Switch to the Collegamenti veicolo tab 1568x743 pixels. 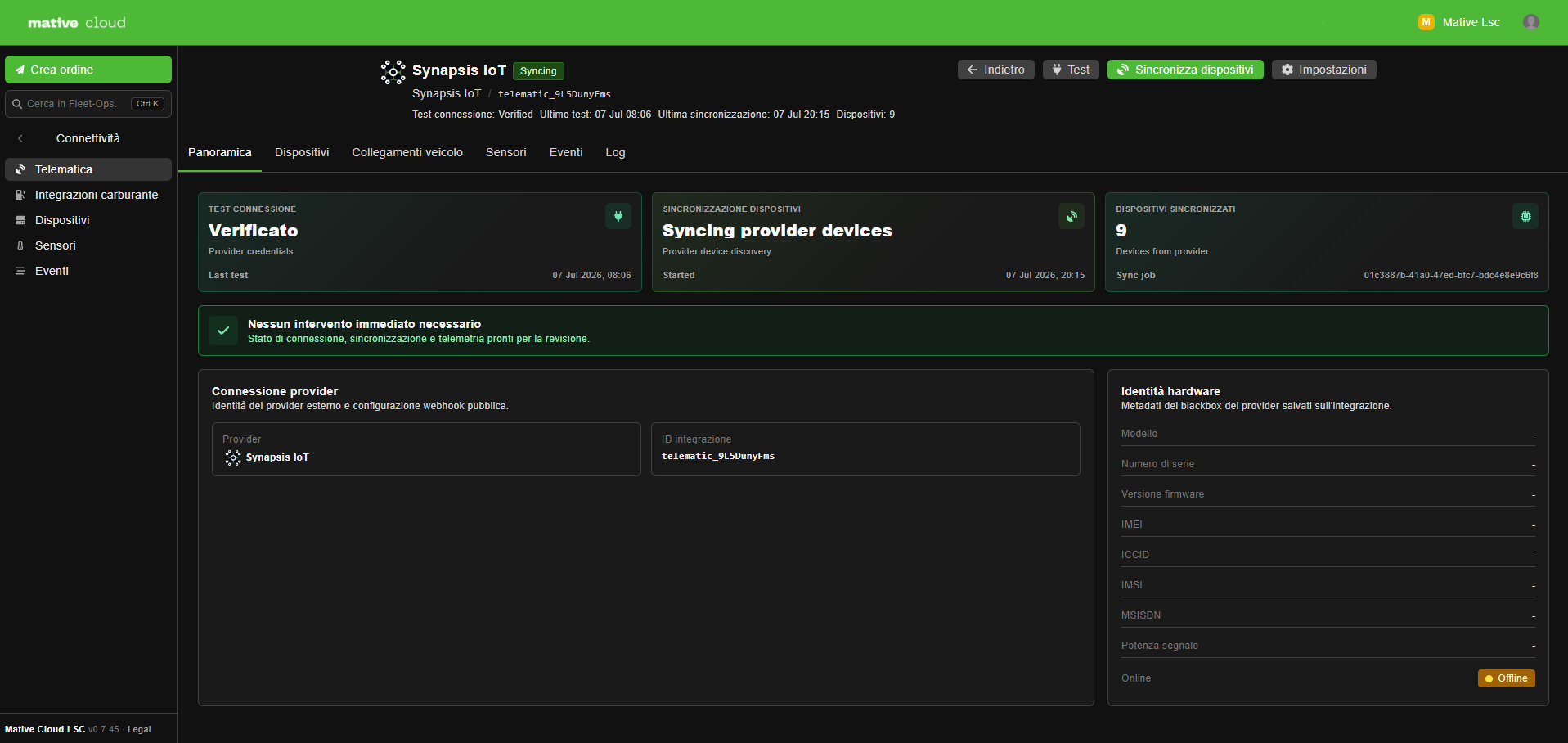[407, 152]
